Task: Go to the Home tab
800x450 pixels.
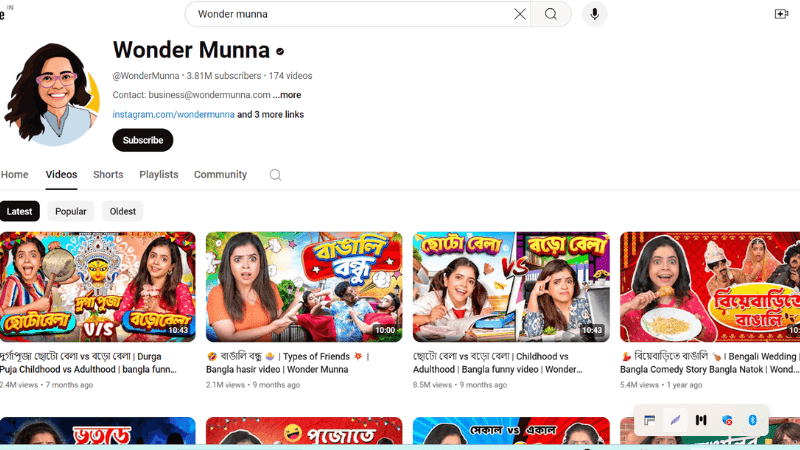Action: [x=14, y=174]
